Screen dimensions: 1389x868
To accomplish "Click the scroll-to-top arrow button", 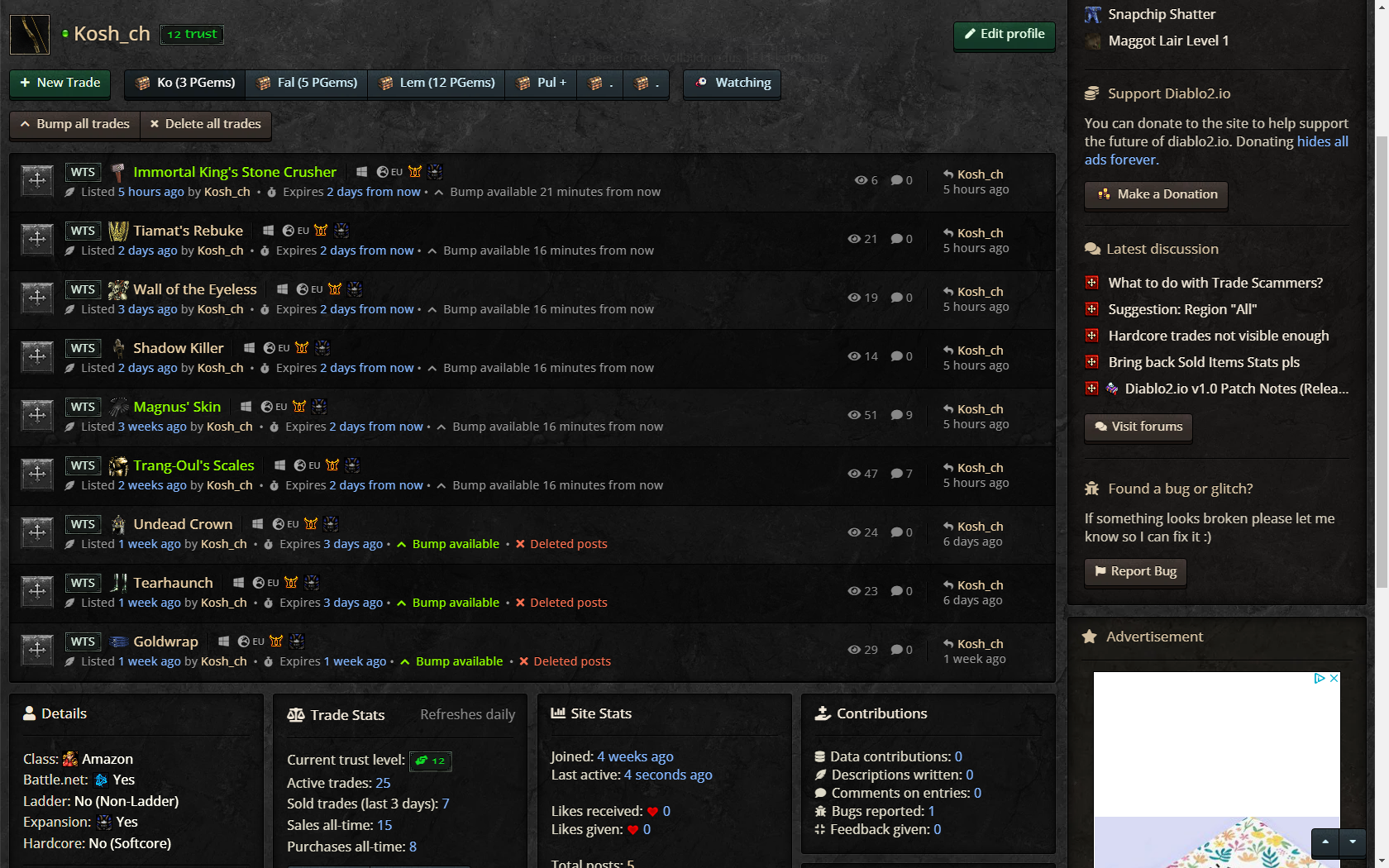I will (1325, 842).
